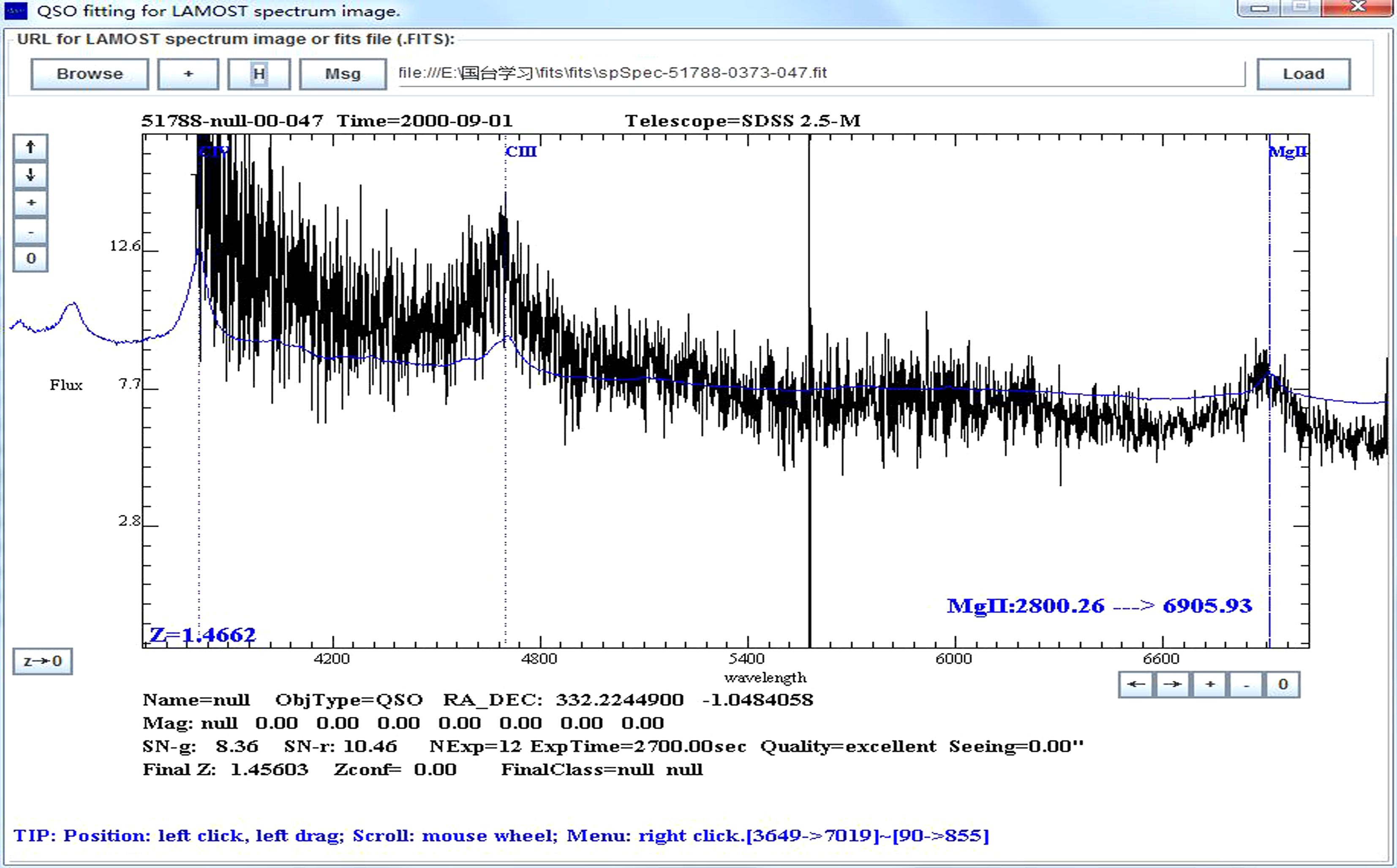This screenshot has height=868, width=1397.
Task: Open the Msg panel
Action: tap(343, 74)
